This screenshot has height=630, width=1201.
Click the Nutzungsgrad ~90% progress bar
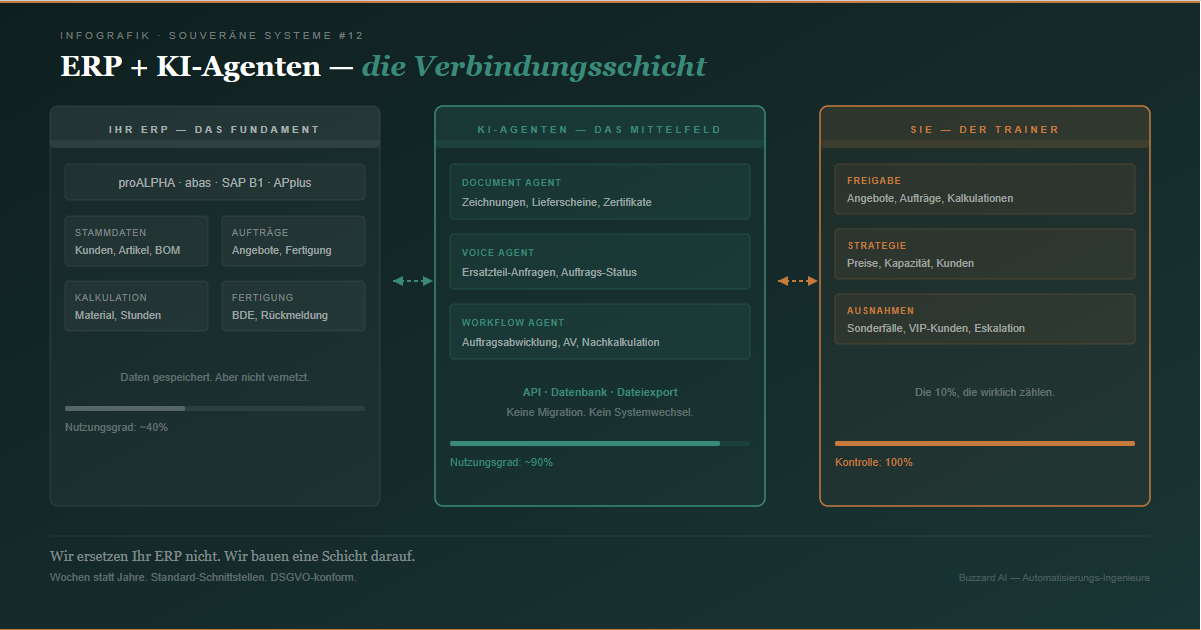pos(599,442)
